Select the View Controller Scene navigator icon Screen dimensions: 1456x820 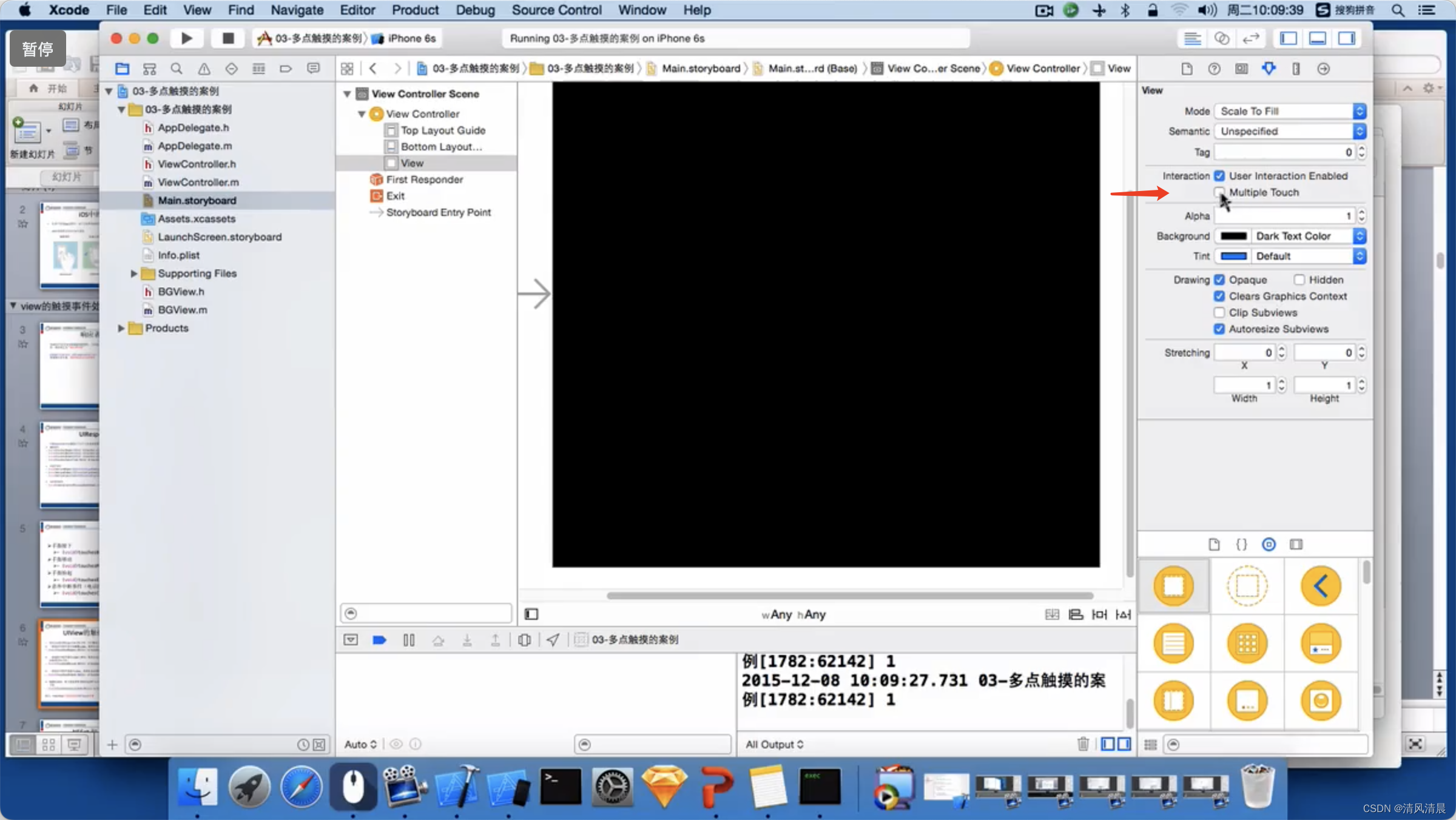(362, 93)
